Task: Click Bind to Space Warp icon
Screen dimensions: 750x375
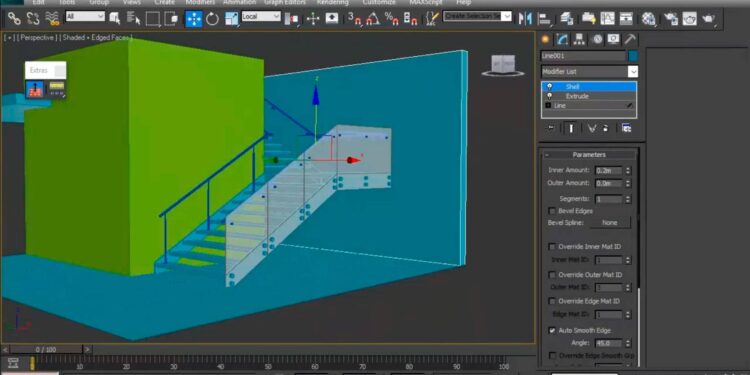Action: [x=52, y=18]
